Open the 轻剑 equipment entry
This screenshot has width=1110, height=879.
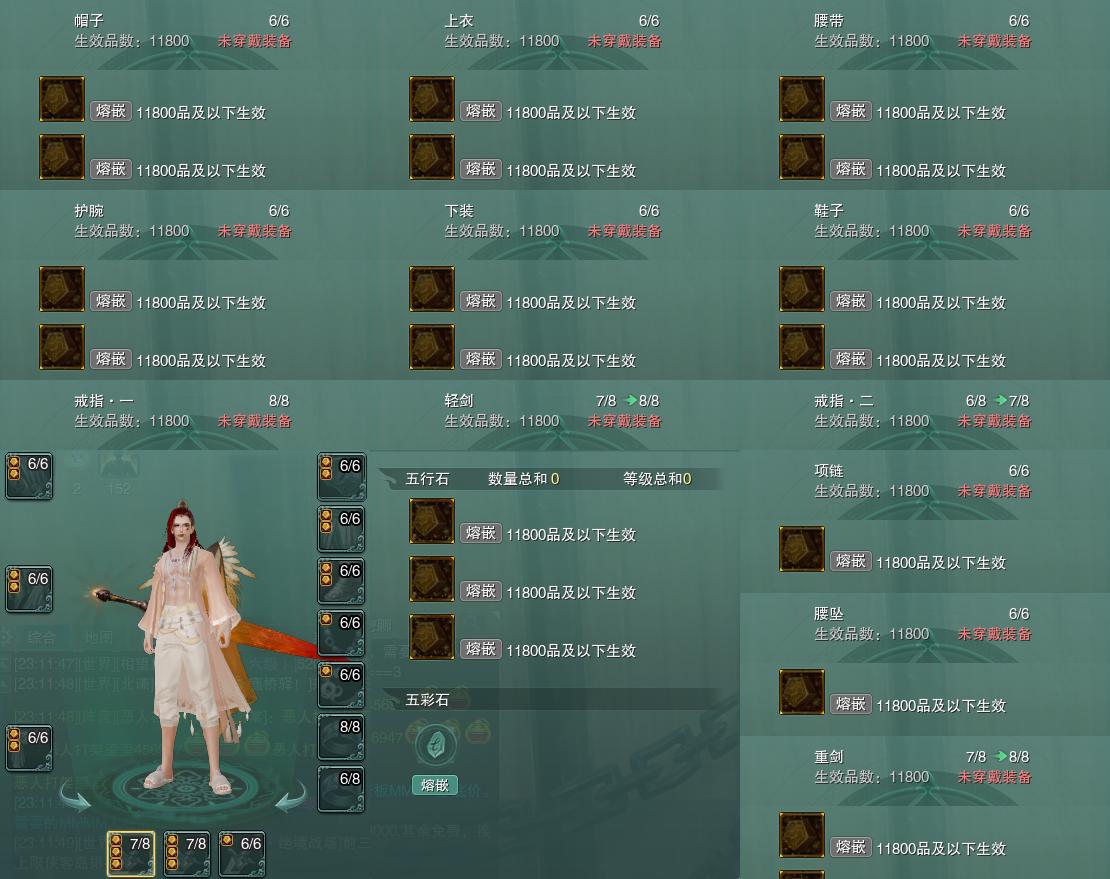coord(554,411)
